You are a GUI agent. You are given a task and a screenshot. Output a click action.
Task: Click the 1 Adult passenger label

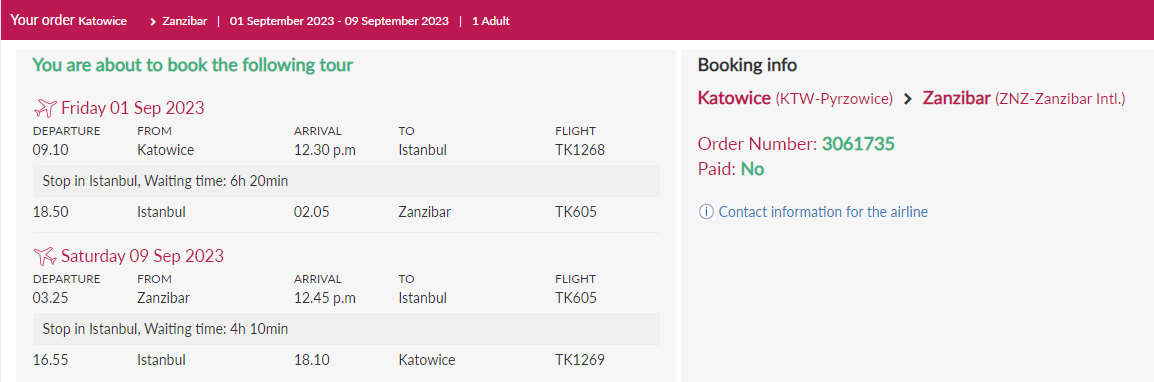point(491,21)
